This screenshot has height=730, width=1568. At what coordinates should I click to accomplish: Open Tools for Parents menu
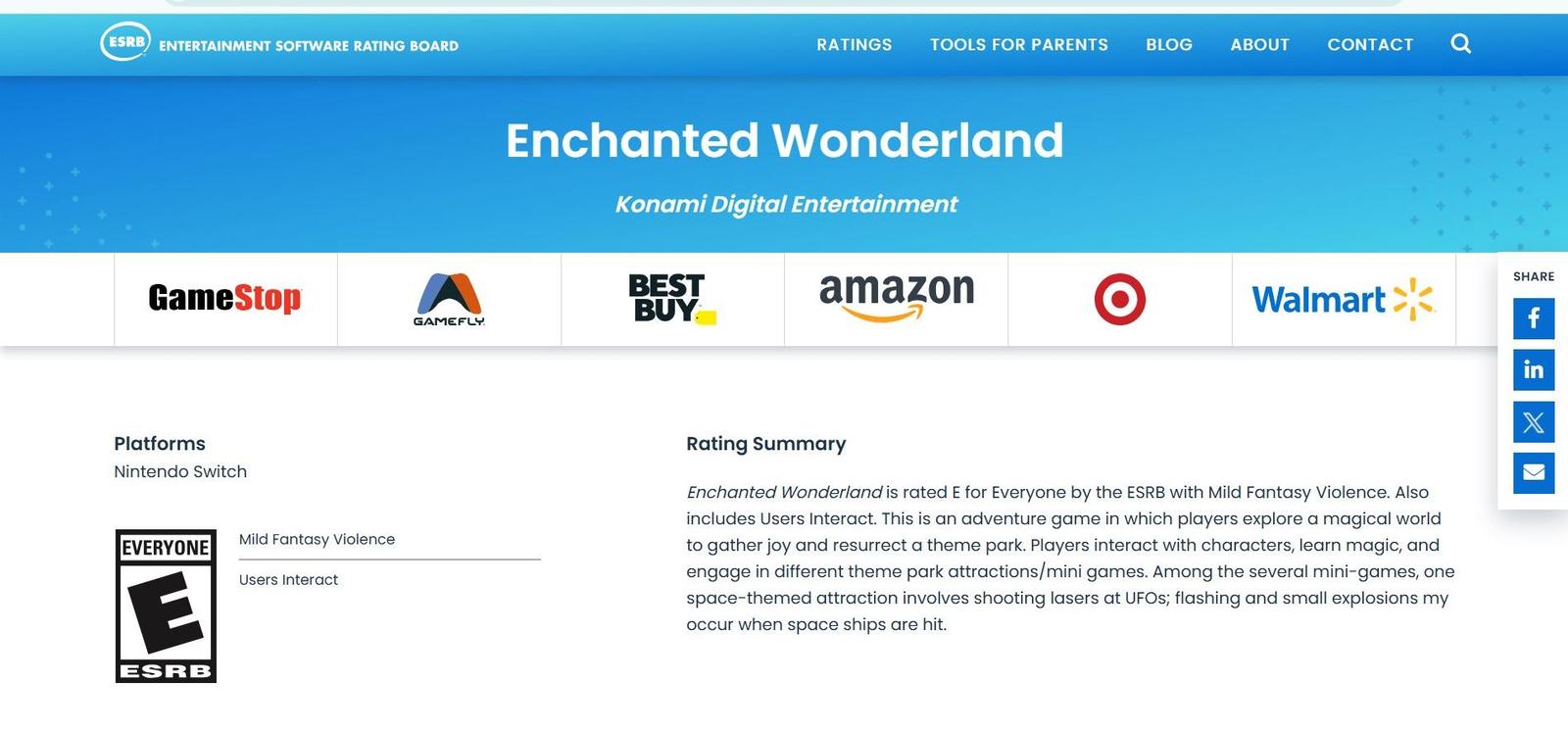[x=1019, y=44]
